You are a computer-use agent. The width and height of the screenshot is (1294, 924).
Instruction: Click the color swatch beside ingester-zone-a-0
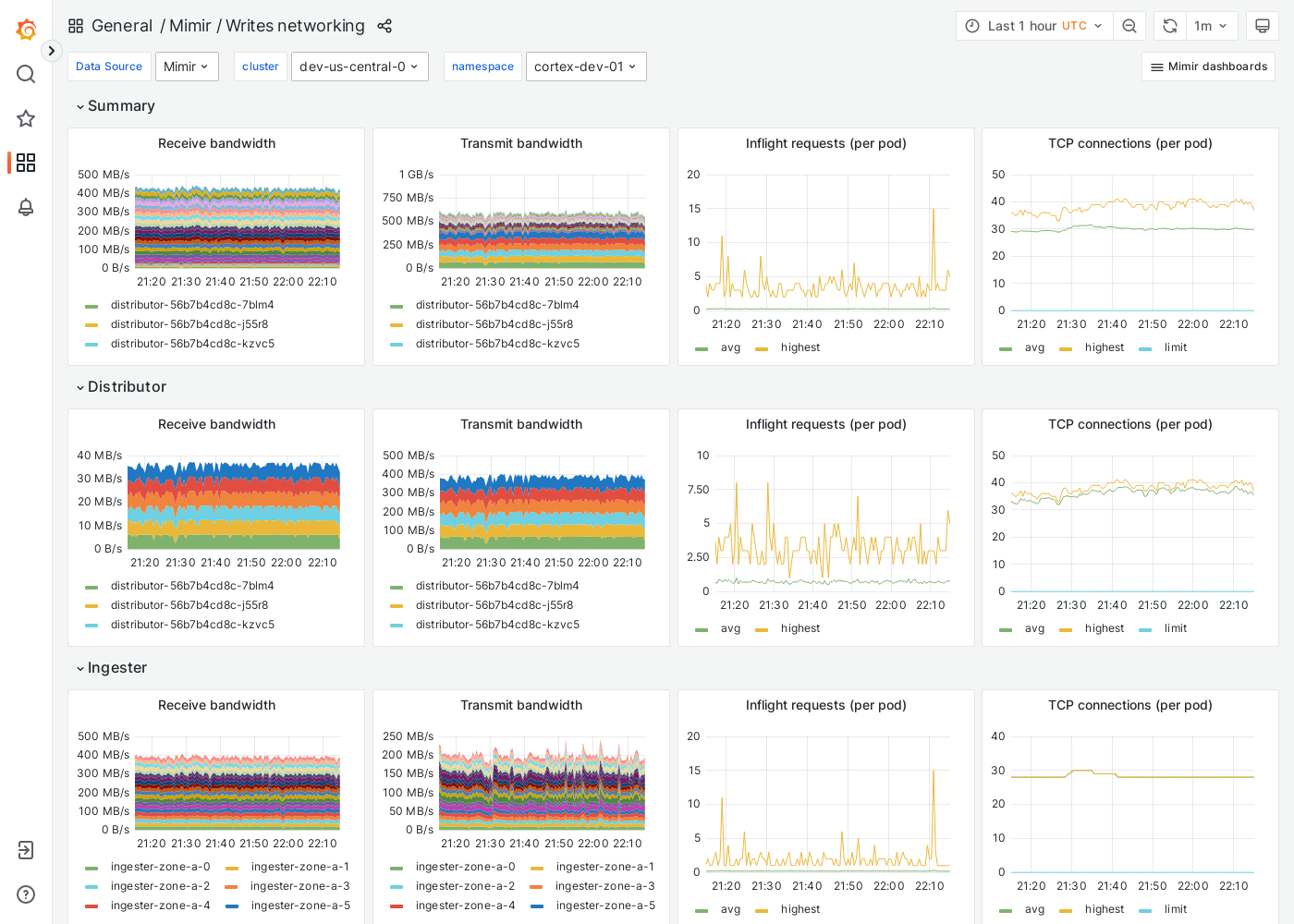91,868
